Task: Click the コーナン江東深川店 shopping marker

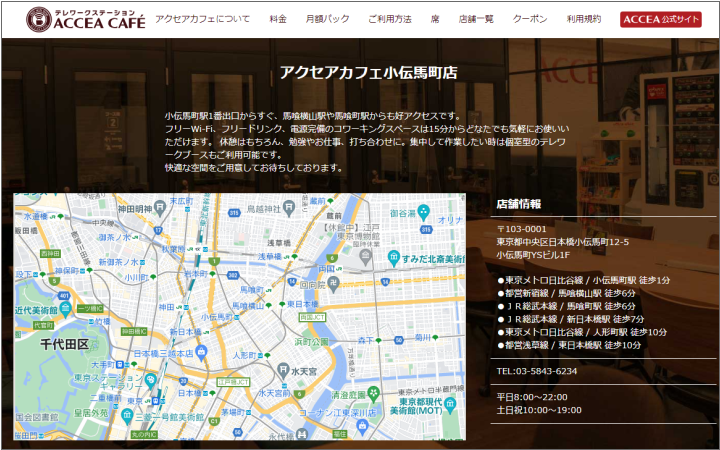Action: [x=362, y=426]
